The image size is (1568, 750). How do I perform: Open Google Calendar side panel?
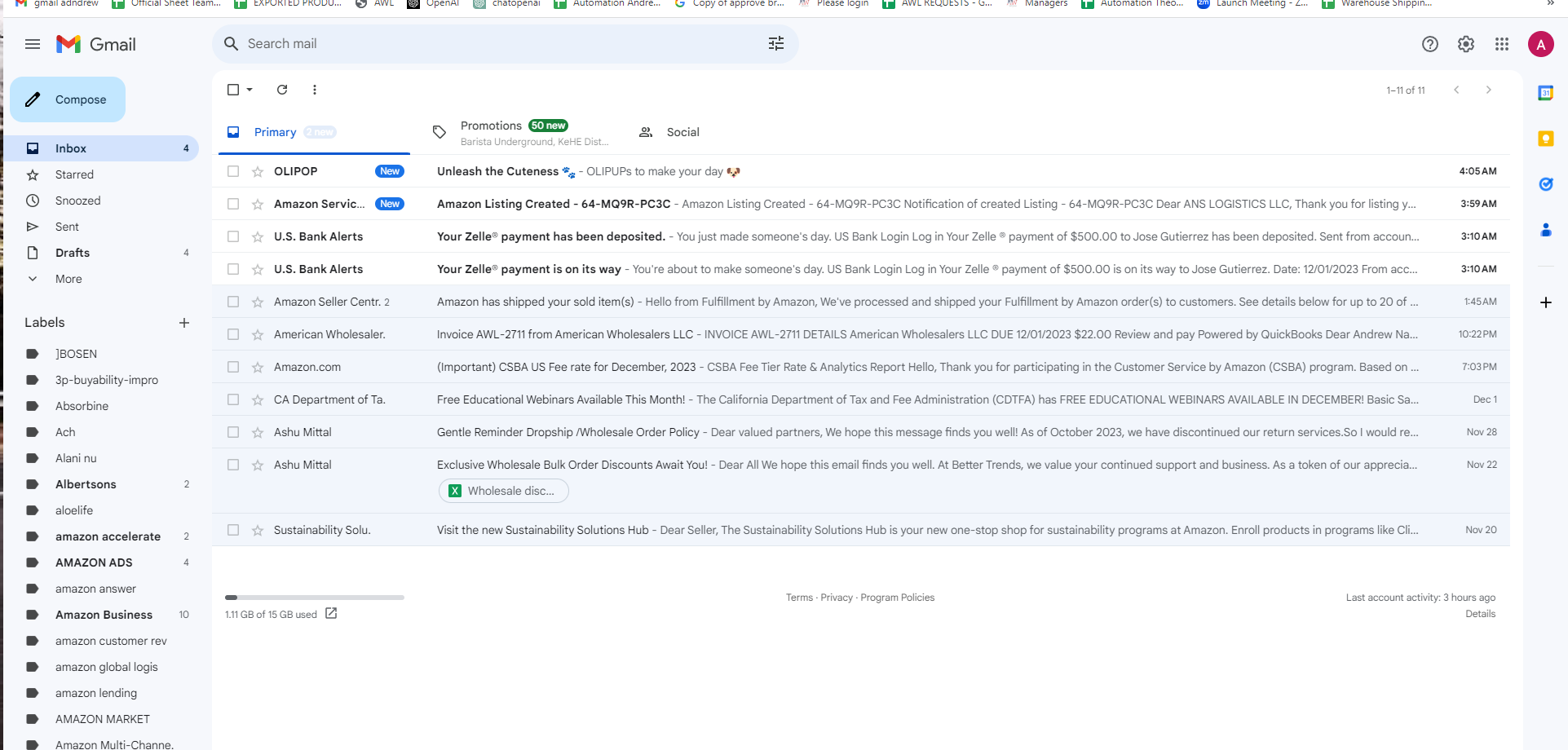(1545, 93)
